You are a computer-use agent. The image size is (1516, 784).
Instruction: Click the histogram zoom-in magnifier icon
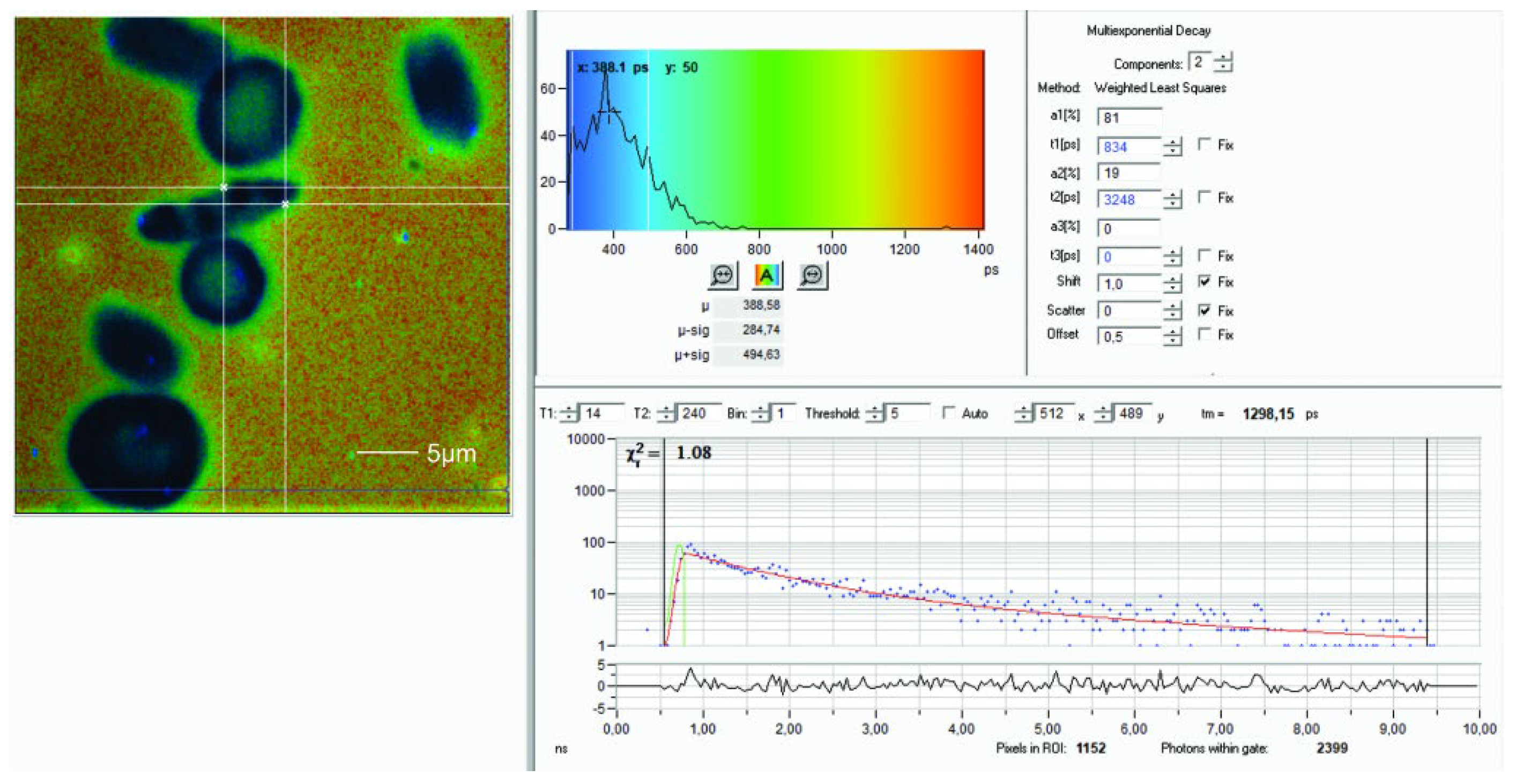click(x=722, y=275)
